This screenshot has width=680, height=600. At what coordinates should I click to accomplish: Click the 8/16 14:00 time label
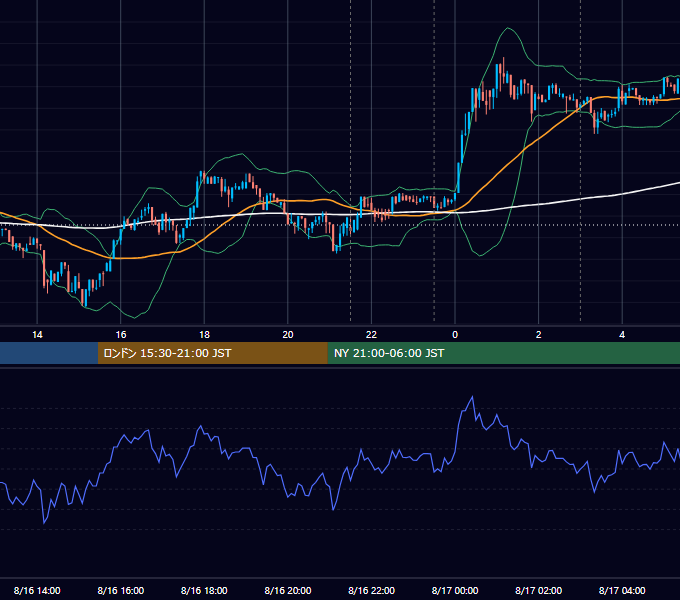[37, 590]
